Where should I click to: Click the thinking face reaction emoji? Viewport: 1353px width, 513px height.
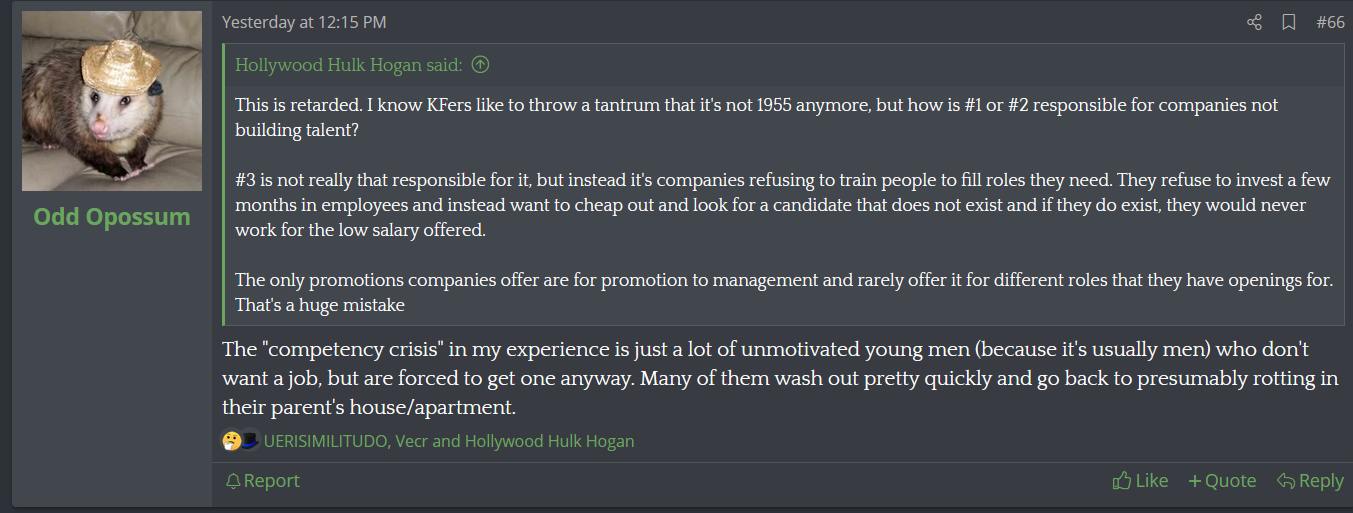pyautogui.click(x=231, y=441)
